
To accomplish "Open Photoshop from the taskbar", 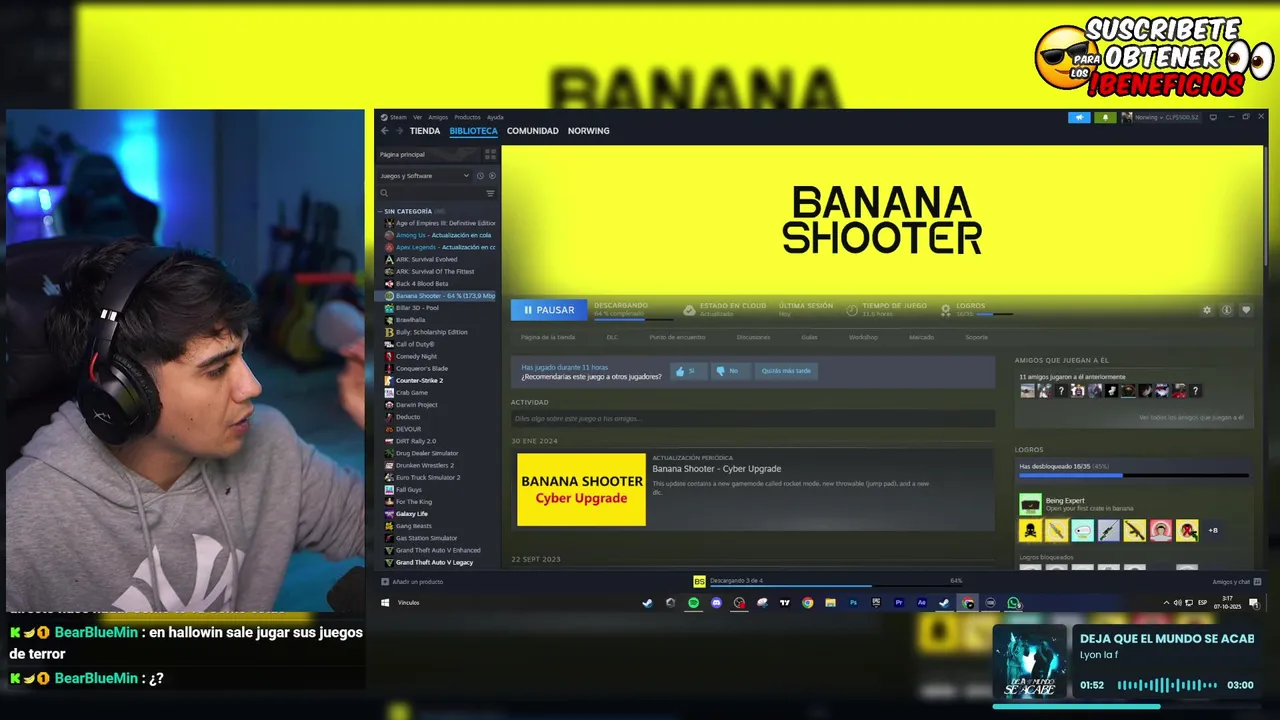I will pos(853,603).
